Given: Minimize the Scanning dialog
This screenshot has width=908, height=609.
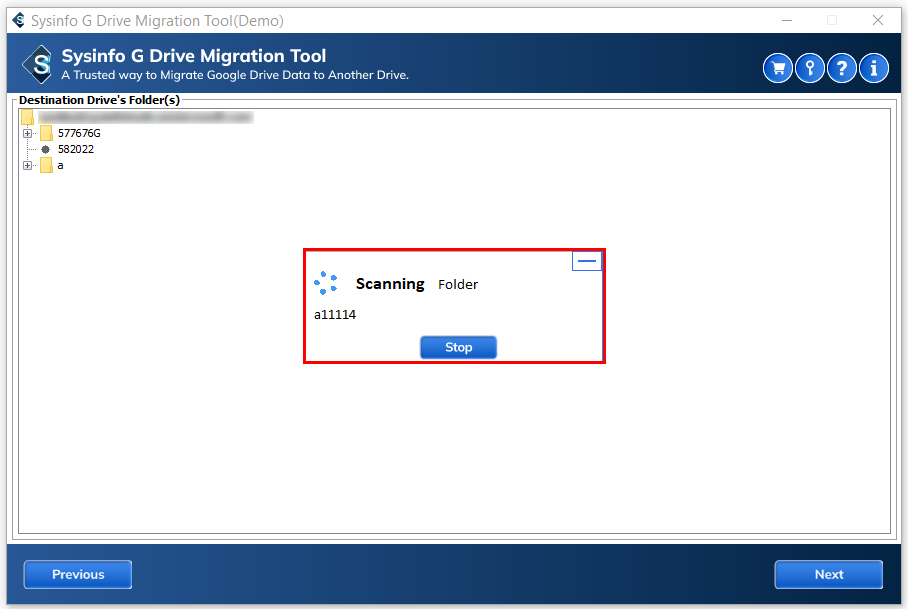Looking at the screenshot, I should 587,261.
